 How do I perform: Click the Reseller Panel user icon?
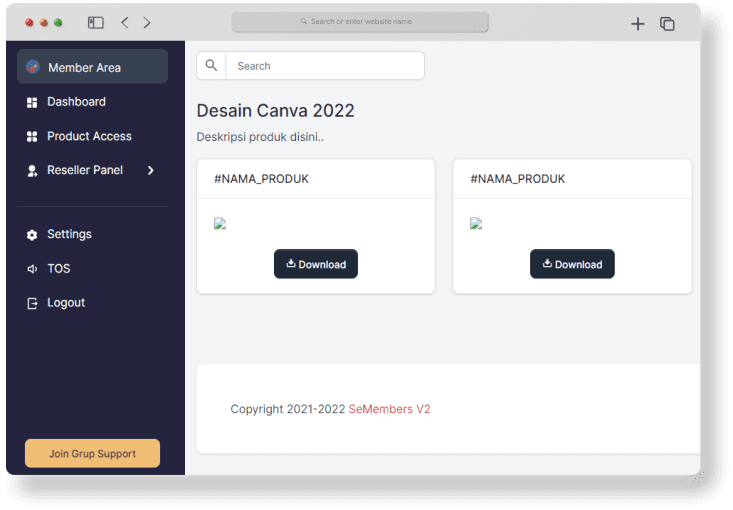(32, 171)
